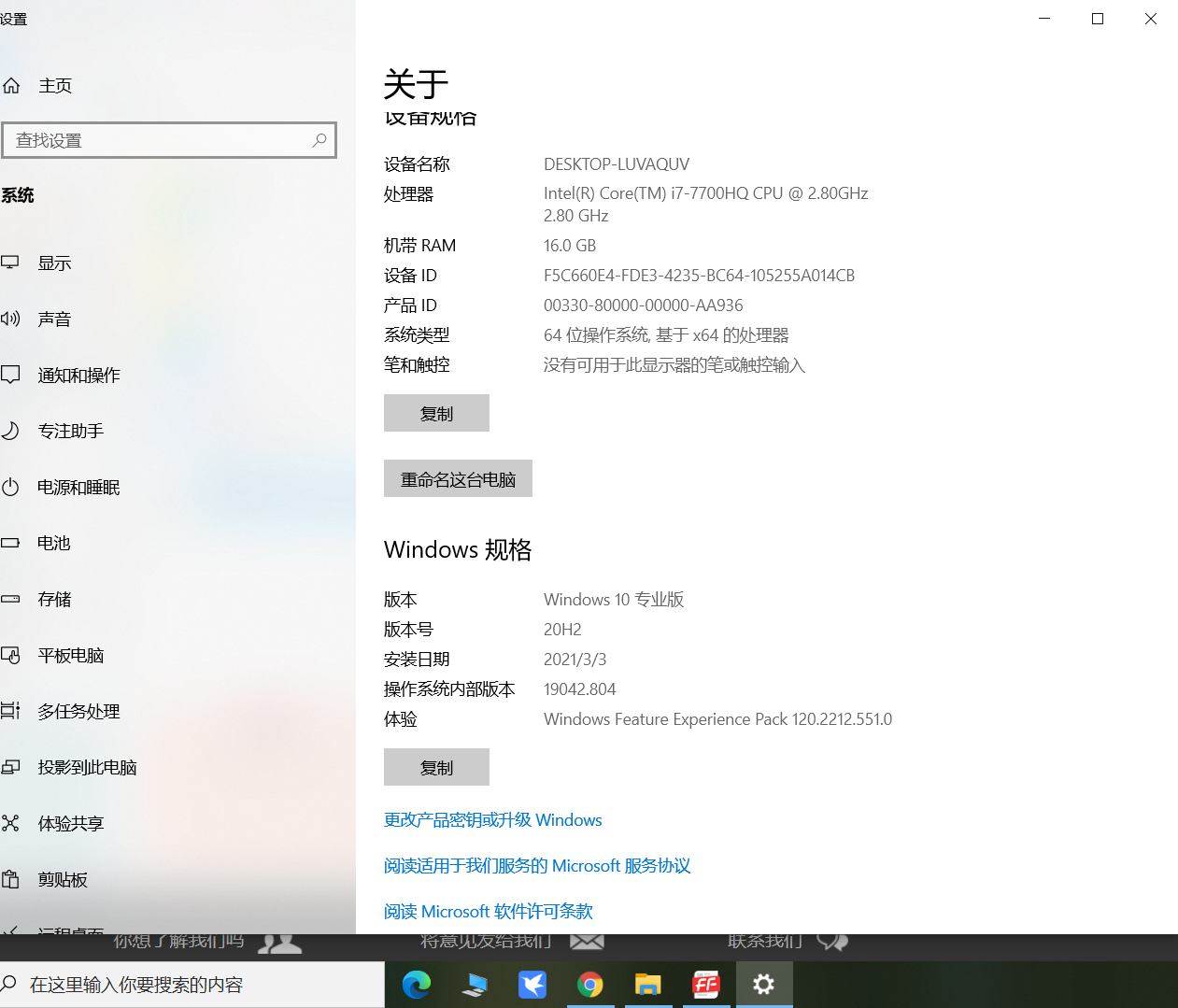Click the 关于 page heading
The height and width of the screenshot is (1008, 1178).
417,84
